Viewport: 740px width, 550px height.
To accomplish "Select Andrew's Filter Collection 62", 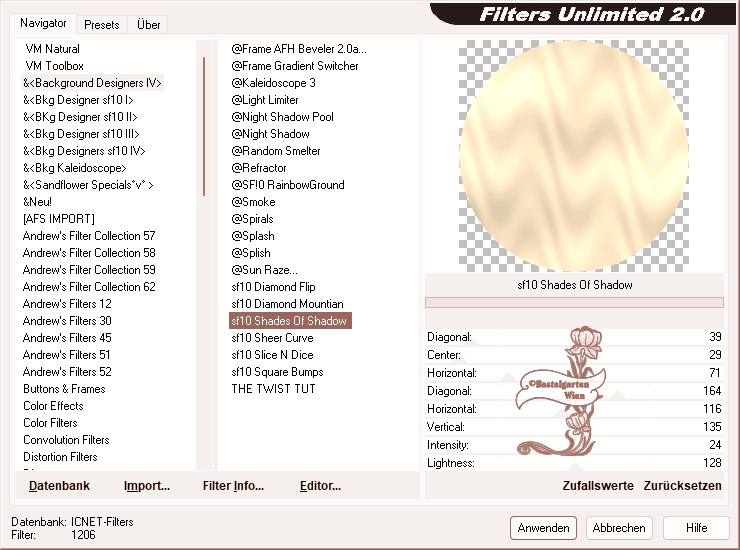I will coord(89,287).
